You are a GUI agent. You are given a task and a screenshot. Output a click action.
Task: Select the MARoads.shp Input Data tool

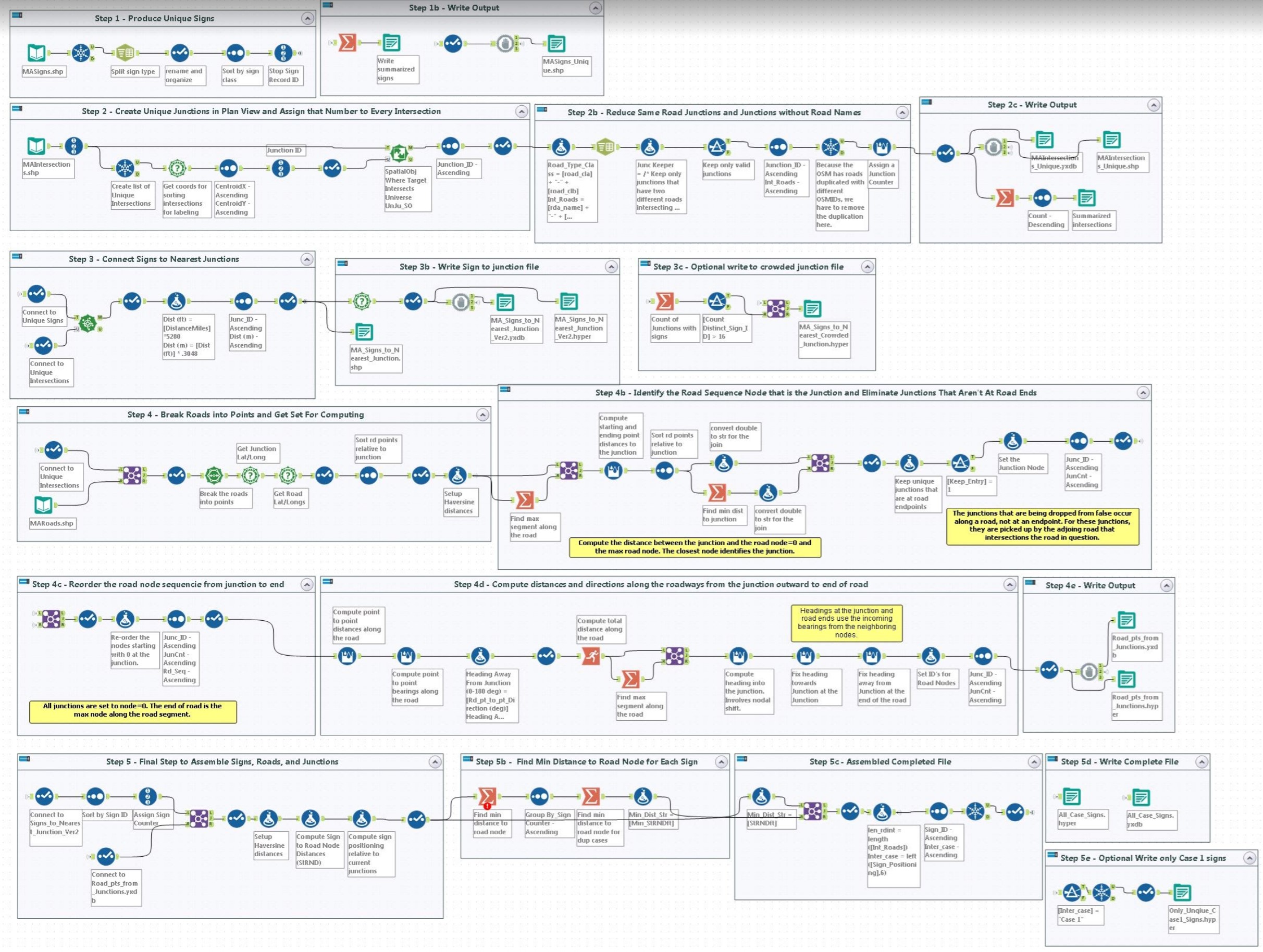43,505
